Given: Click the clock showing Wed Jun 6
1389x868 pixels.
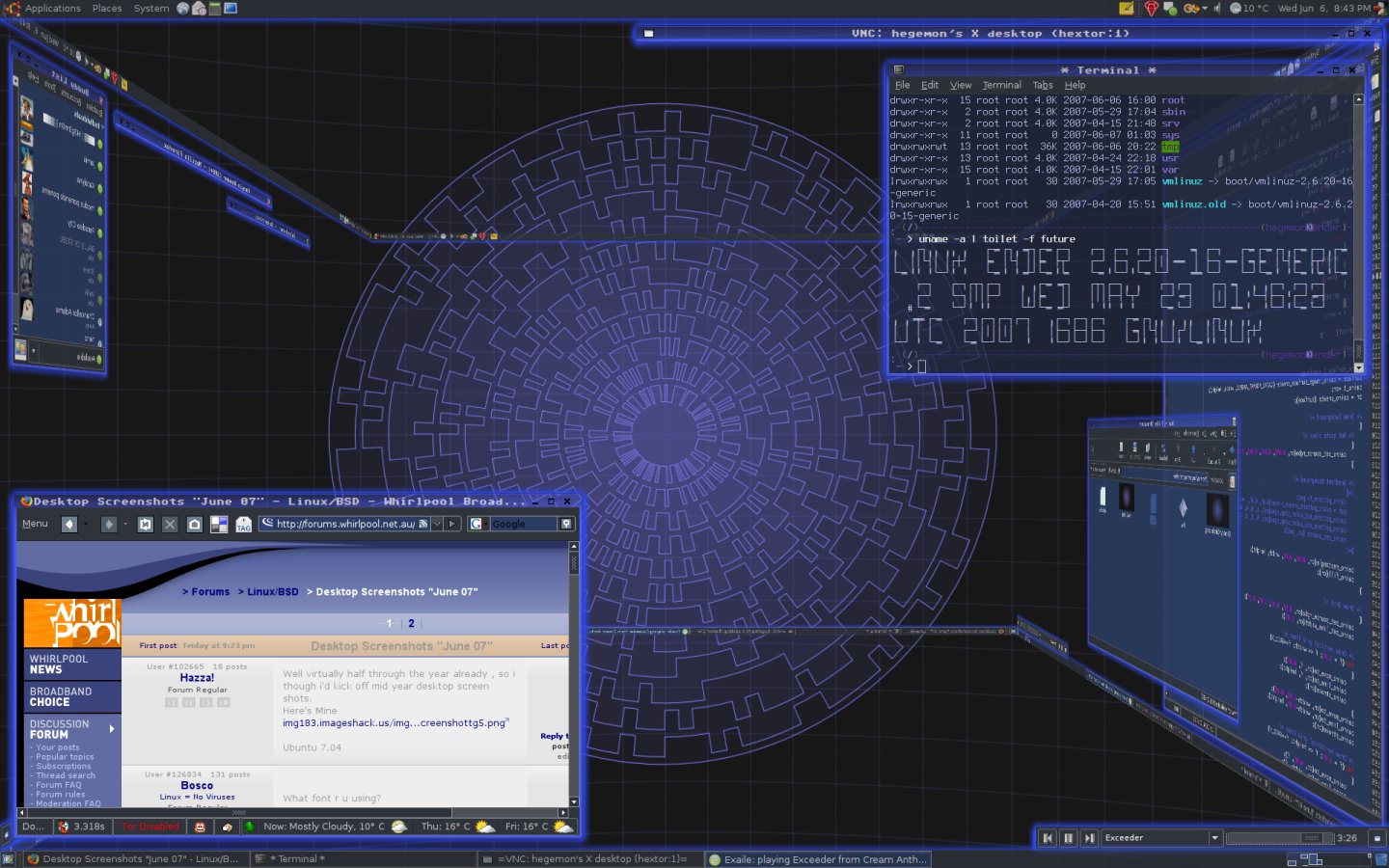Looking at the screenshot, I should point(1323,8).
